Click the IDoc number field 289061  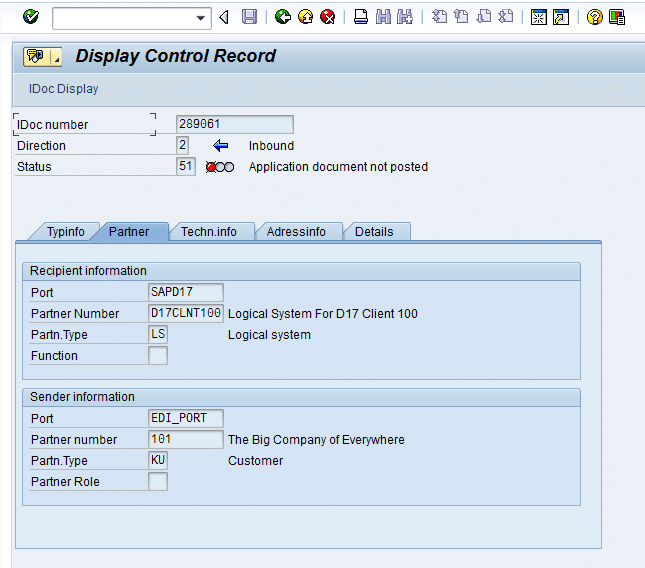click(234, 124)
